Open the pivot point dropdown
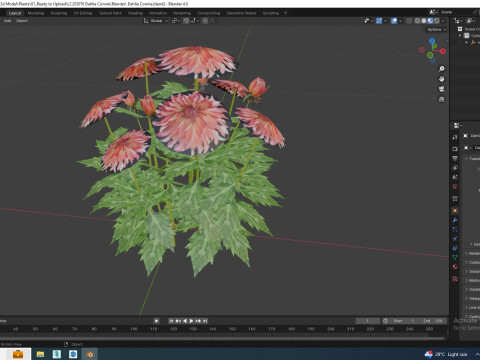 tap(176, 21)
